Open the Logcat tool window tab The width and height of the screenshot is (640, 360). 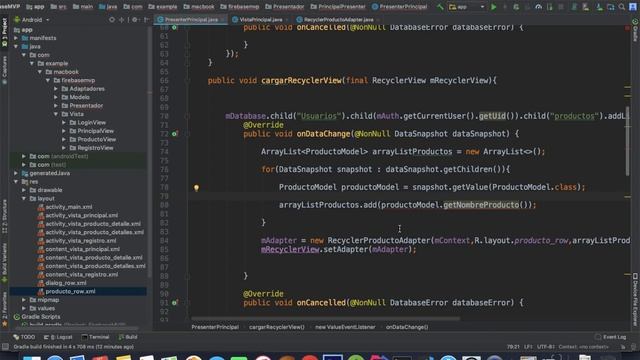click(x=58, y=337)
